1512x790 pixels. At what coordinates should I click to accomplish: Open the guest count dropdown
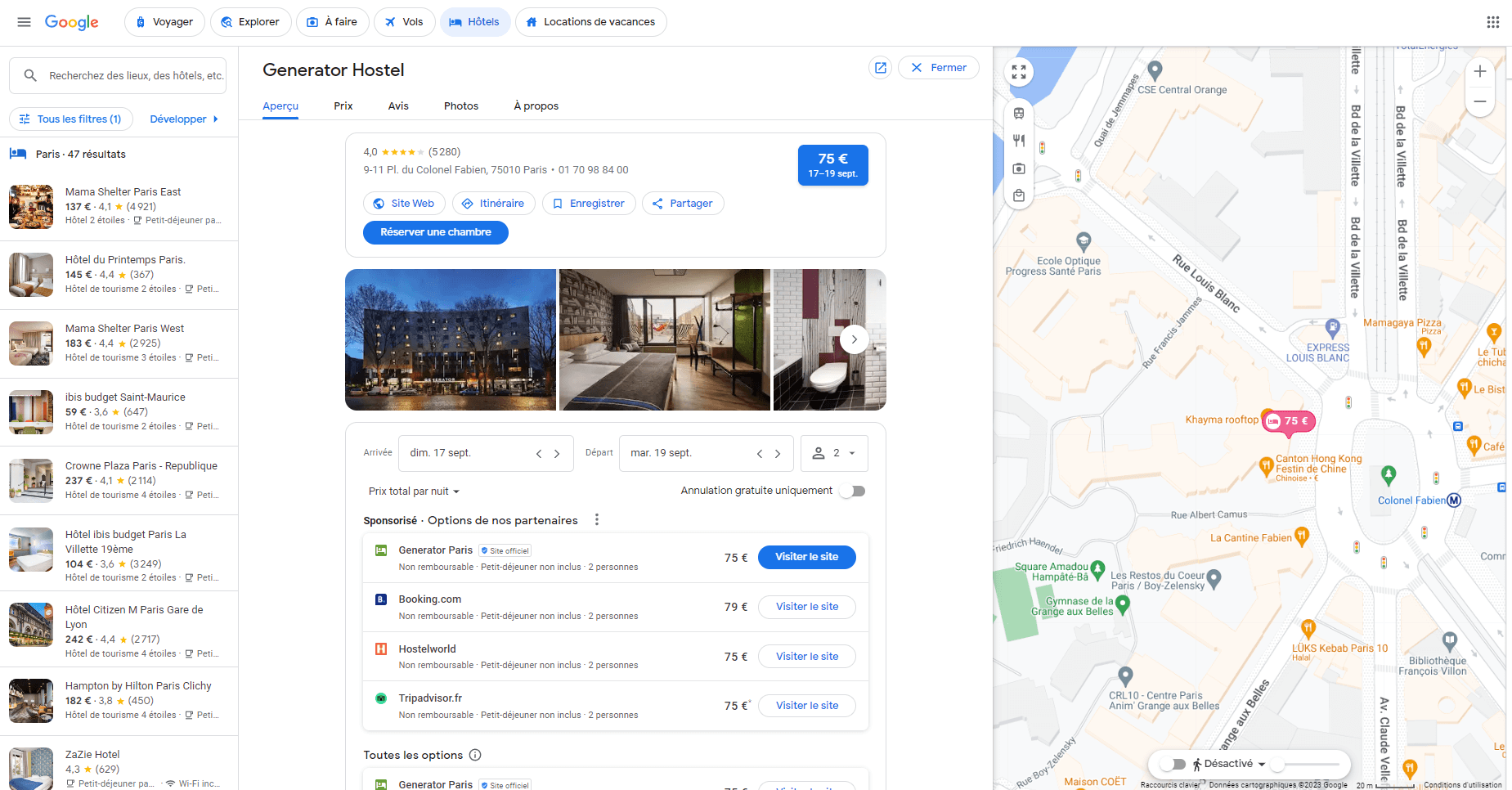point(833,453)
